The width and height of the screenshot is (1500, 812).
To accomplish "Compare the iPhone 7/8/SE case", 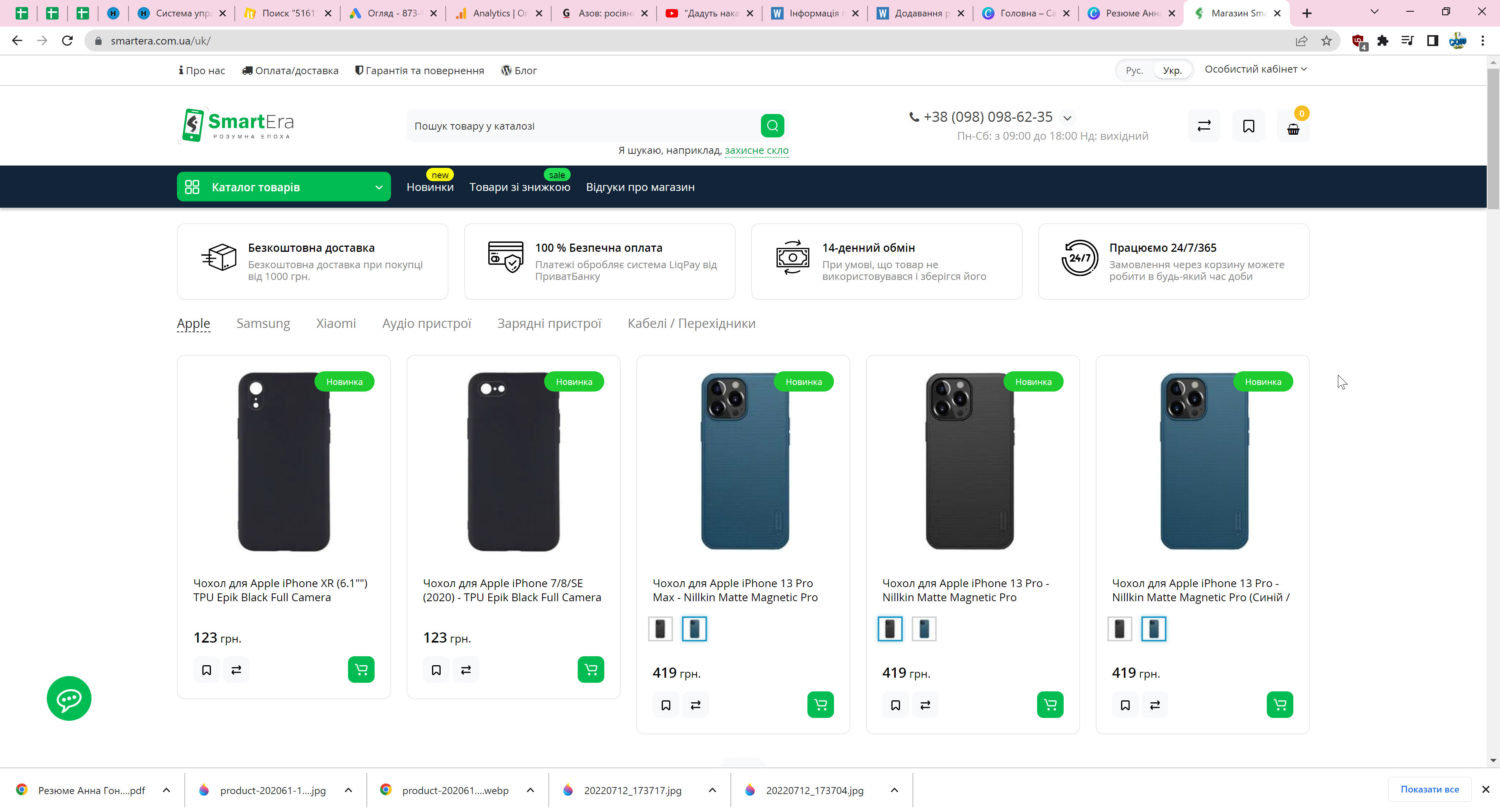I will (466, 670).
